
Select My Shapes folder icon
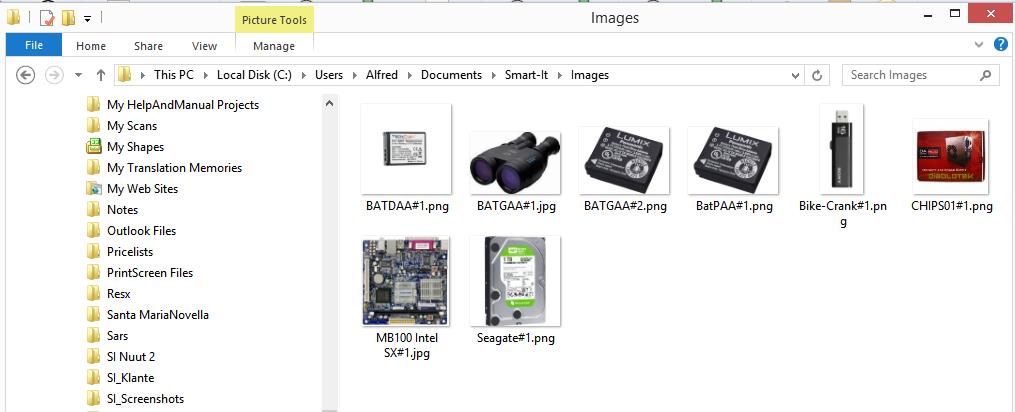tap(93, 146)
